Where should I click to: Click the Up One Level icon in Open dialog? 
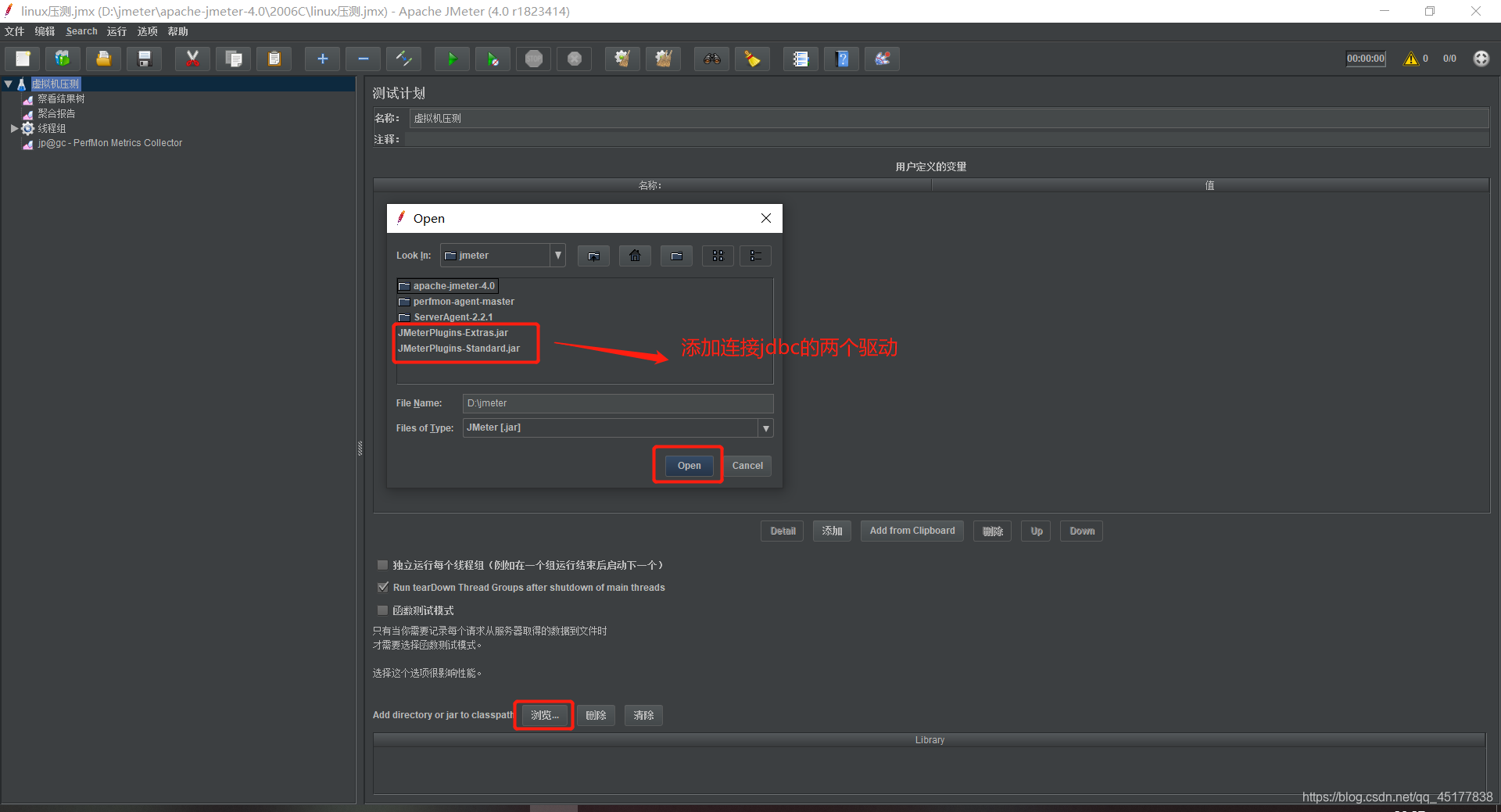coord(594,256)
